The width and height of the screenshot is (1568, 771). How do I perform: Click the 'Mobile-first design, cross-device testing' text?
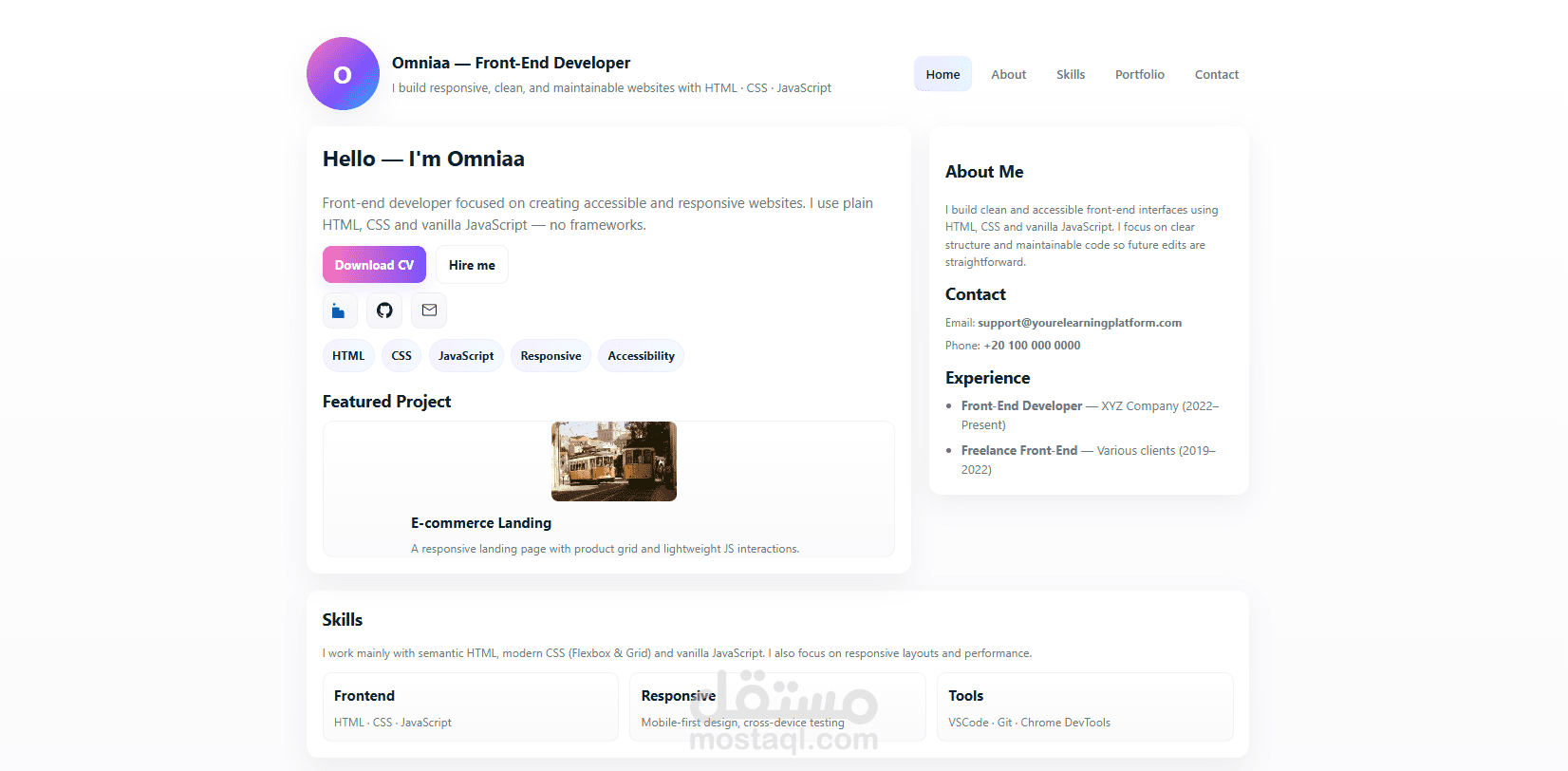(x=742, y=723)
